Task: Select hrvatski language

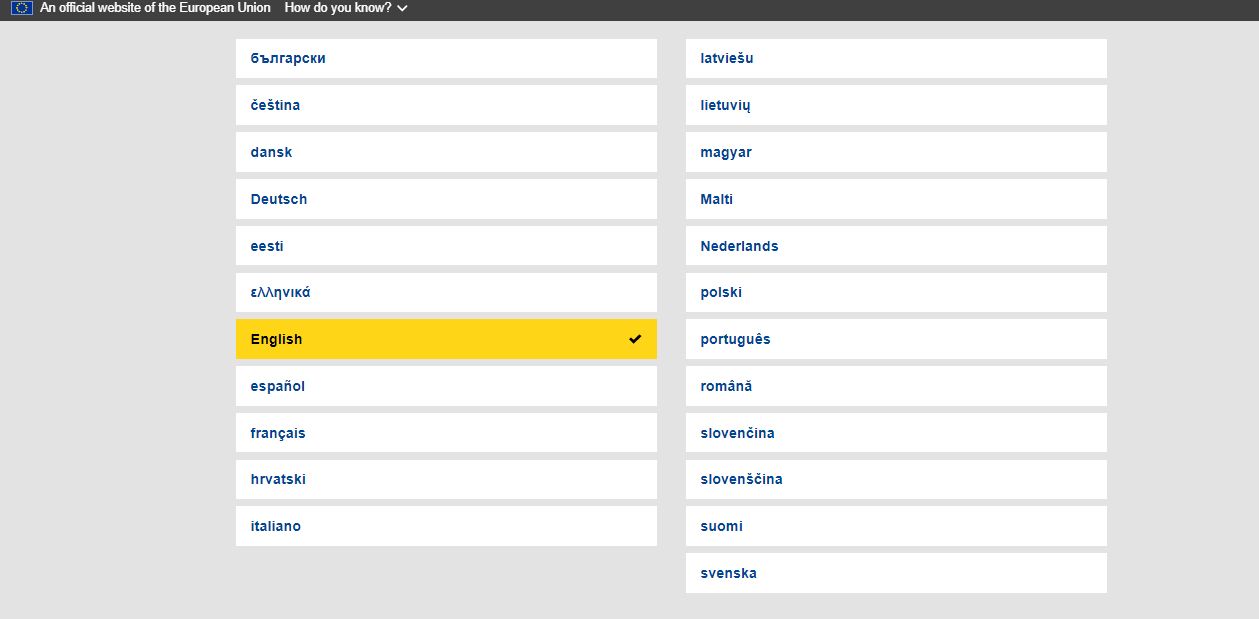Action: 445,479
